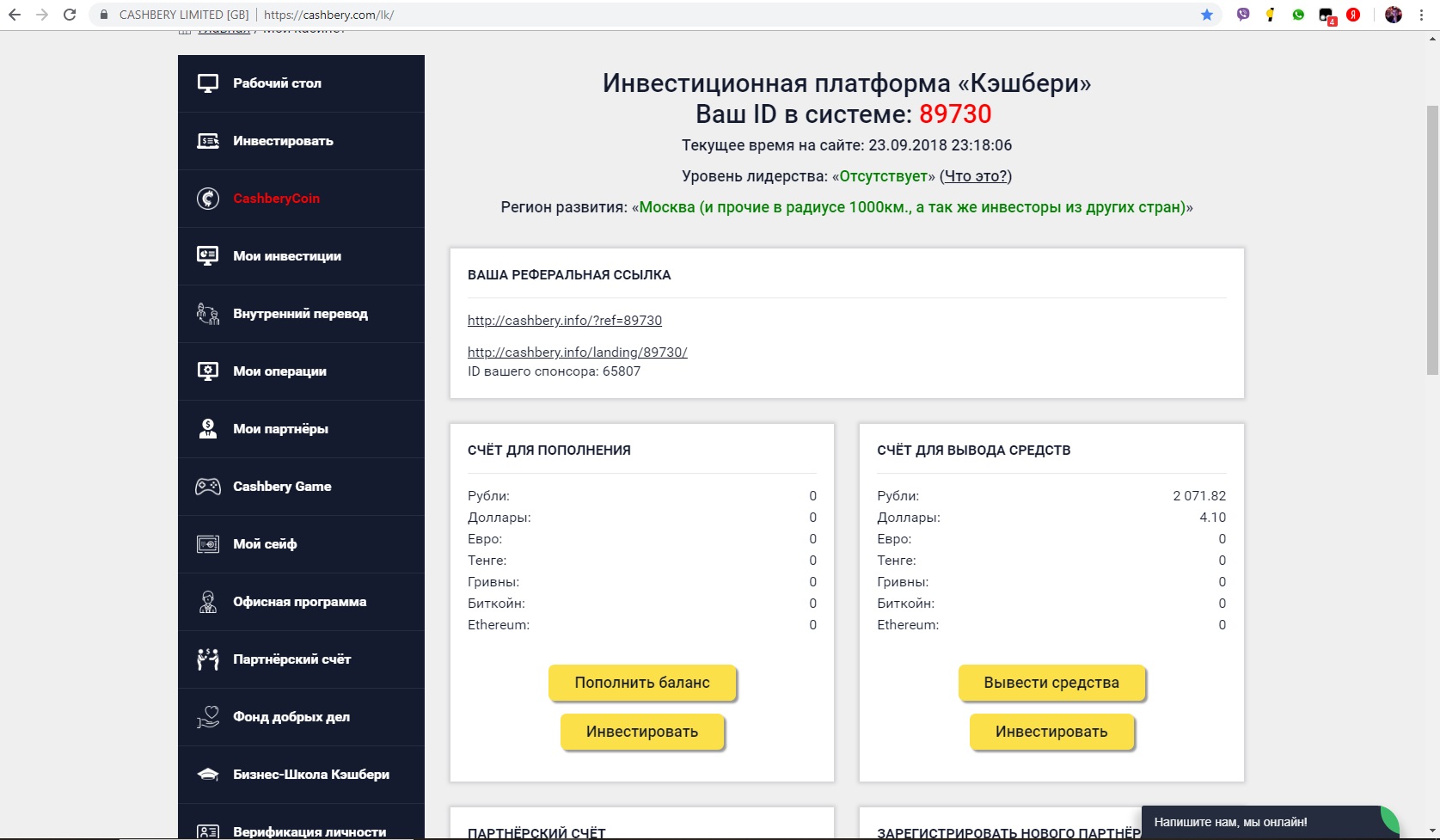
Task: Click the gamepad icon for Cashbery Game
Action: point(208,487)
